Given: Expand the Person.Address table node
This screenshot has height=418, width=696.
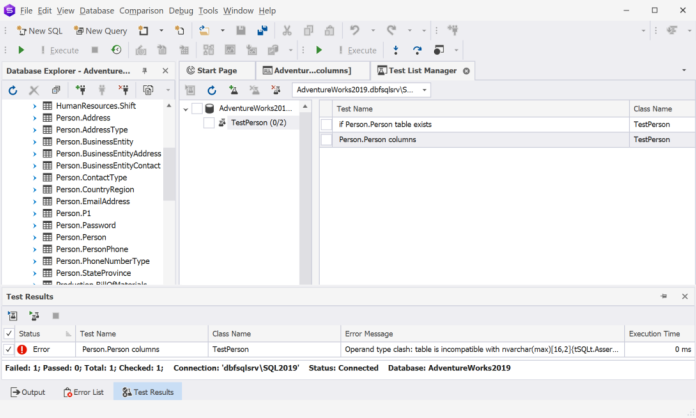Looking at the screenshot, I should [35, 118].
